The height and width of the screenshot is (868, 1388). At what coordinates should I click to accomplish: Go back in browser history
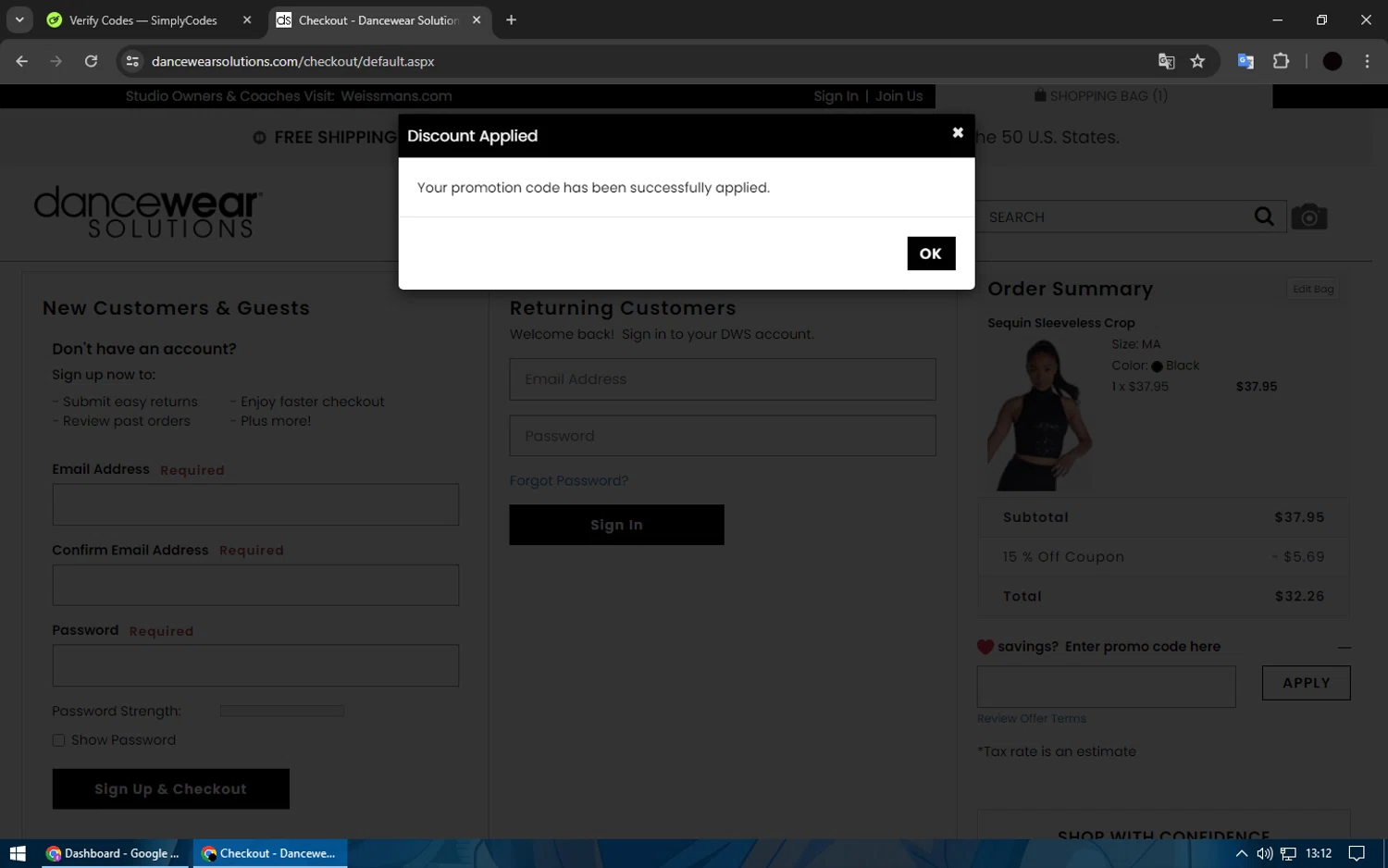(22, 61)
